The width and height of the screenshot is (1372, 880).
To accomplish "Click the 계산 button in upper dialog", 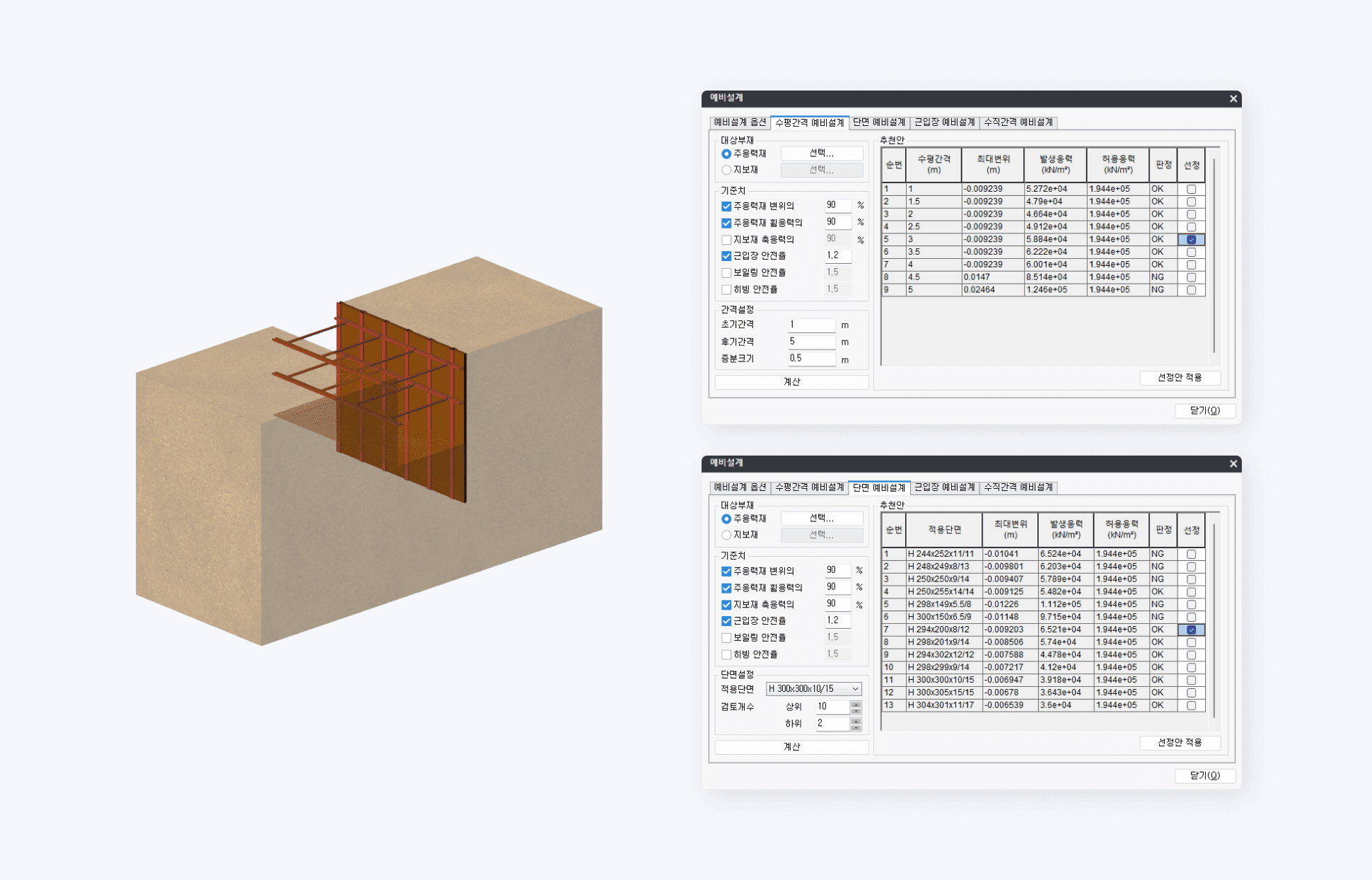I will click(x=791, y=382).
